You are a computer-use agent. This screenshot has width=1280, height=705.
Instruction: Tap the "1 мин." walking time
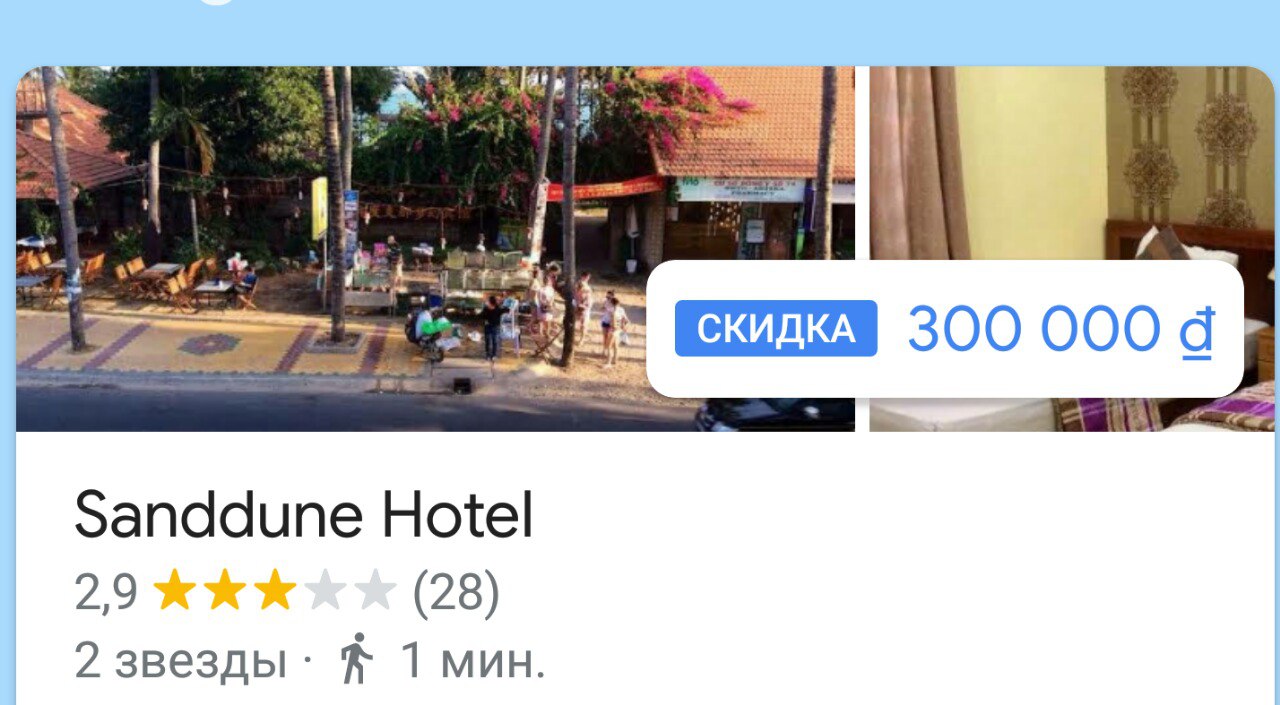click(x=473, y=660)
